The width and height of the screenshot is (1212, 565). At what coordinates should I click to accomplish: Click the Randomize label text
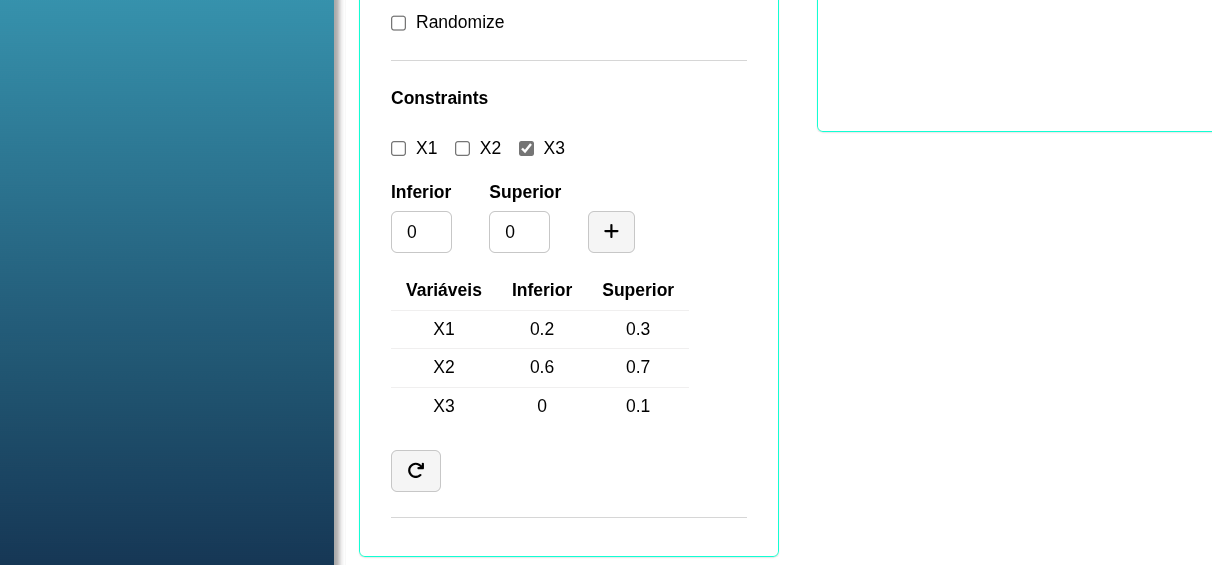460,22
